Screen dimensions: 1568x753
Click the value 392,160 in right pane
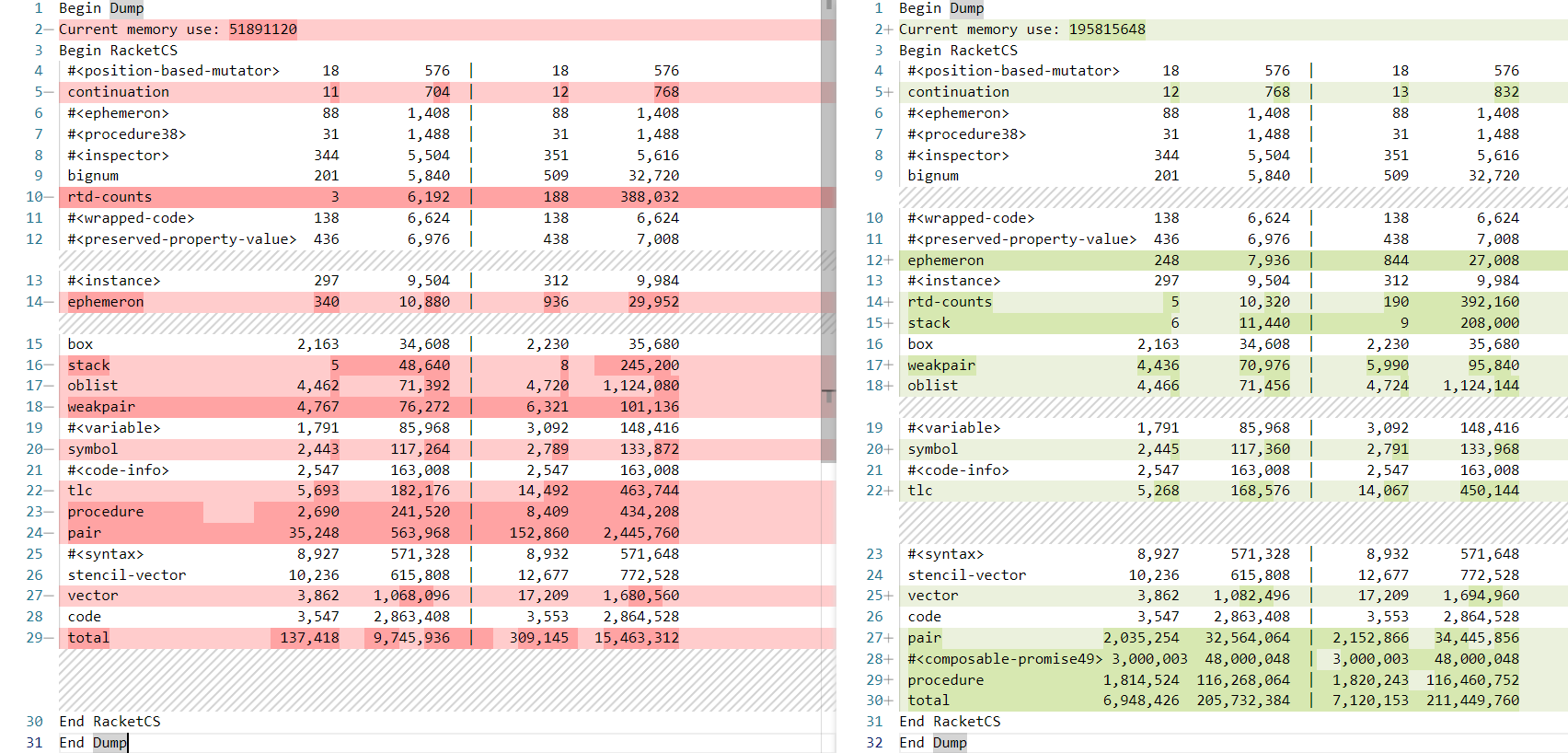pyautogui.click(x=1489, y=302)
